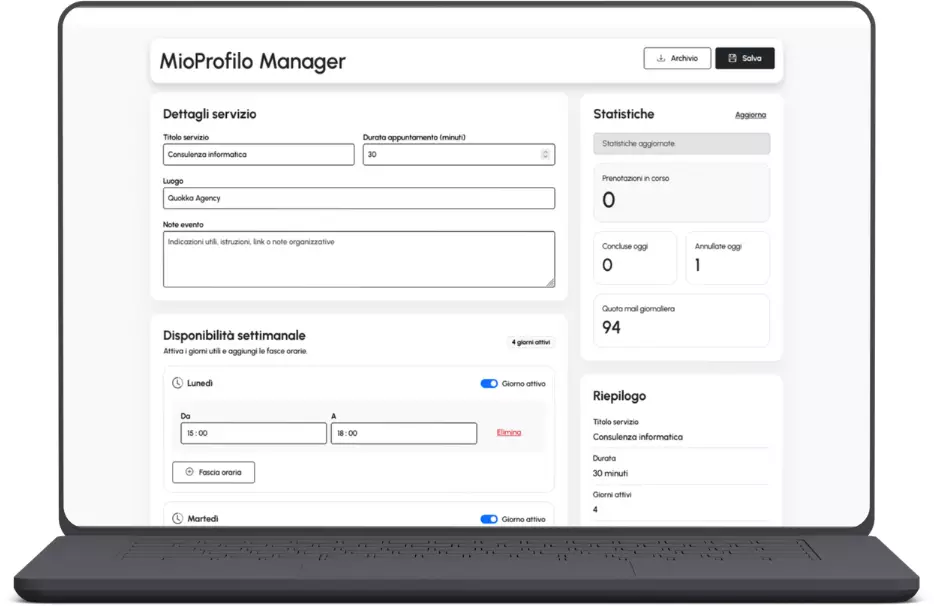
Task: Open the Archivio button
Action: click(x=677, y=58)
